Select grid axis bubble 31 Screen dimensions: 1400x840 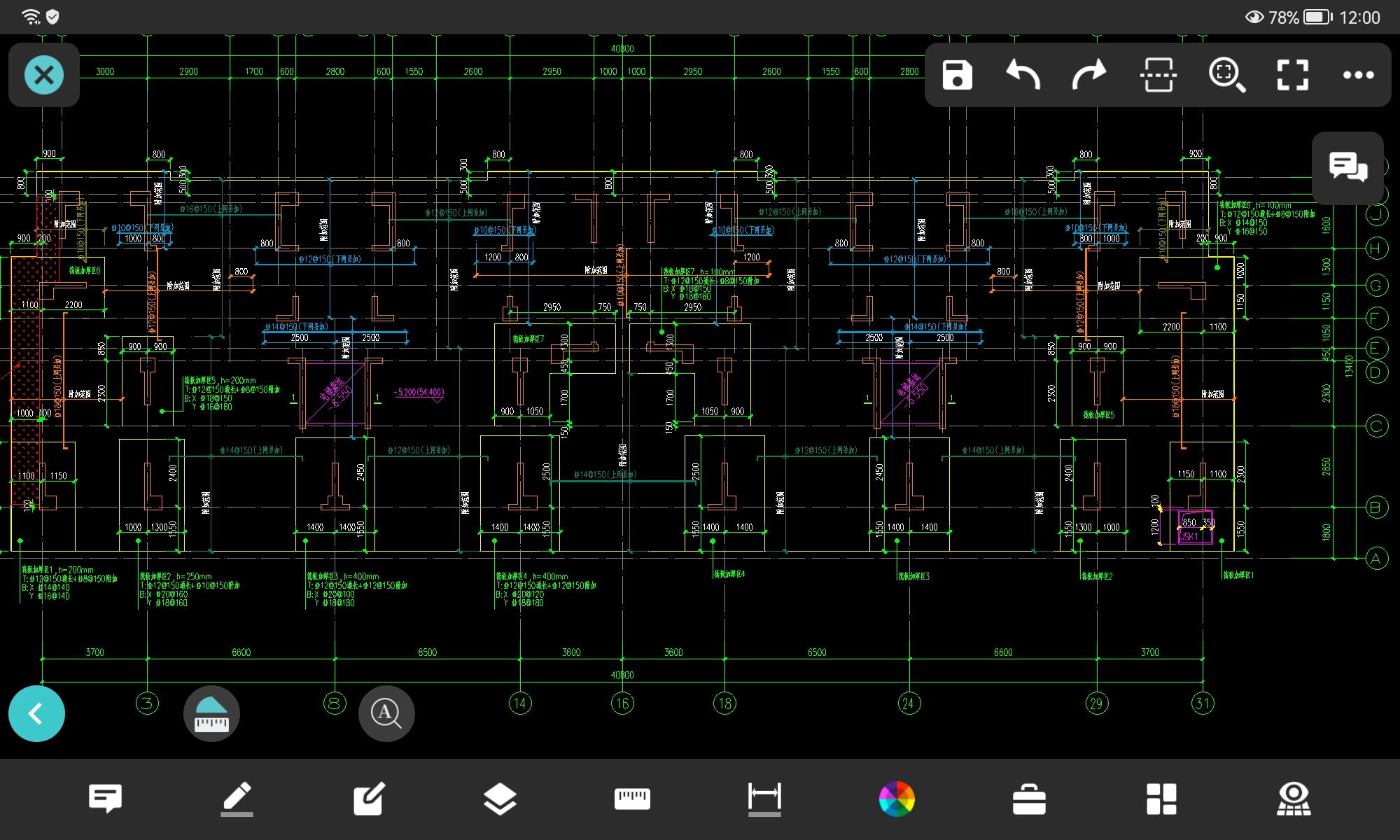tap(1203, 703)
